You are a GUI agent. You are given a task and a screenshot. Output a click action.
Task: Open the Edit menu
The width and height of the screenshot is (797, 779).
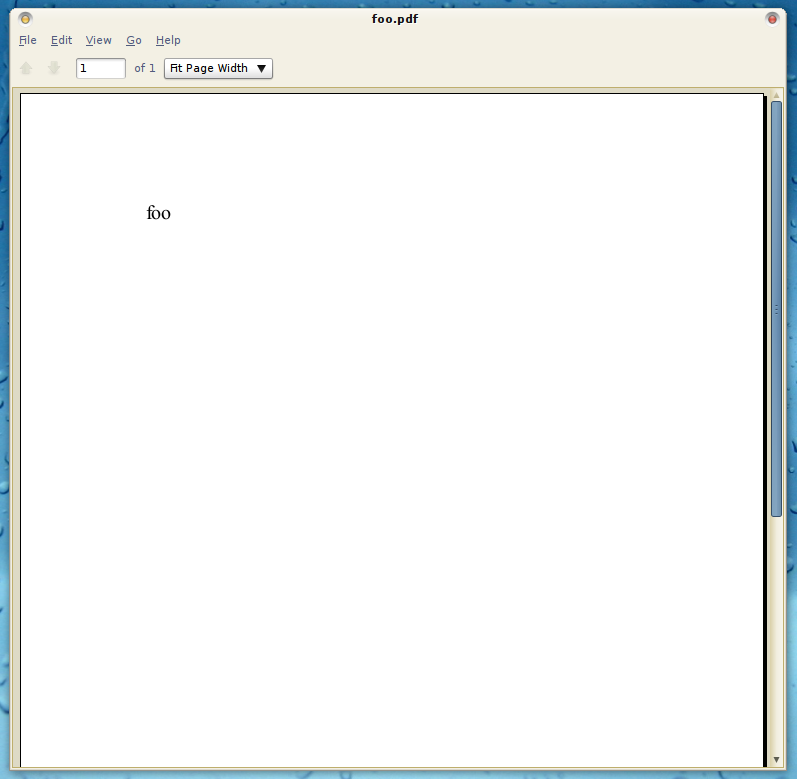coord(62,40)
